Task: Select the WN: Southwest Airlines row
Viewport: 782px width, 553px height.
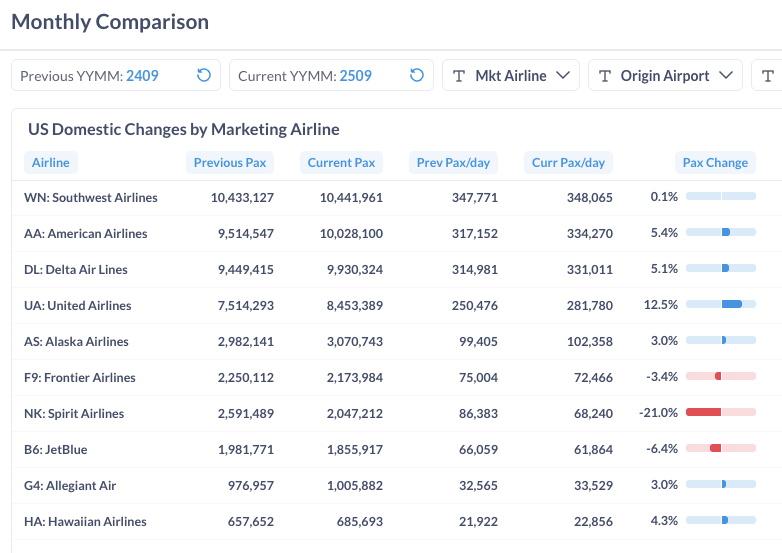Action: coord(91,198)
